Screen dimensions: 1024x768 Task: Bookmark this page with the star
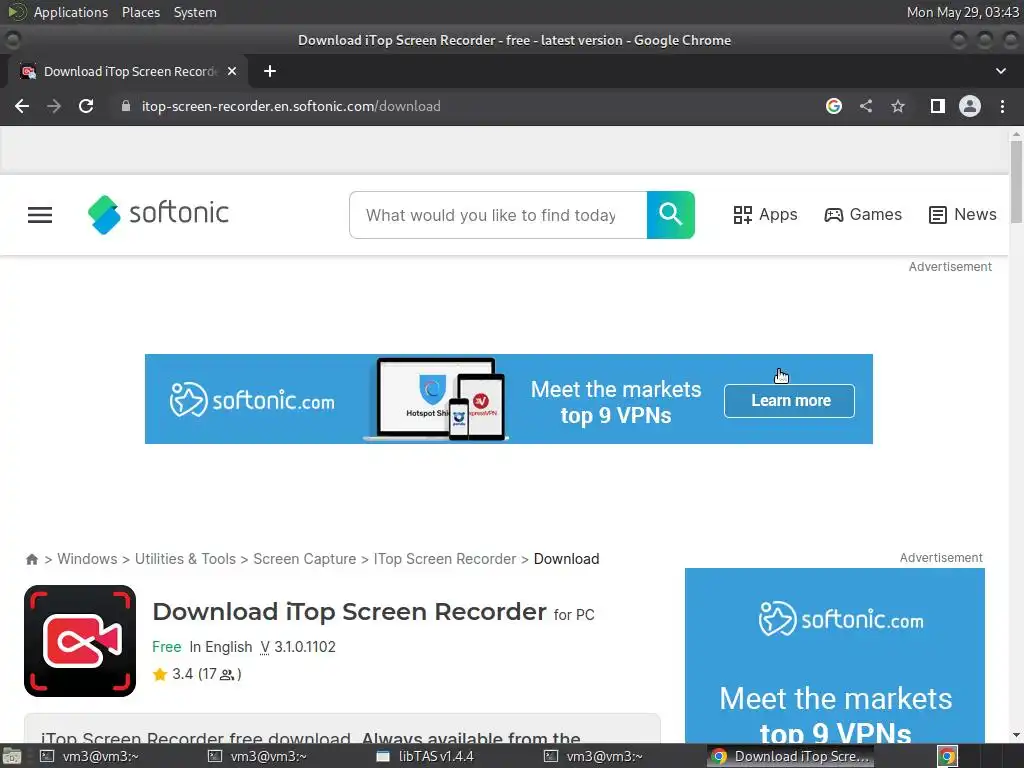[x=898, y=106]
